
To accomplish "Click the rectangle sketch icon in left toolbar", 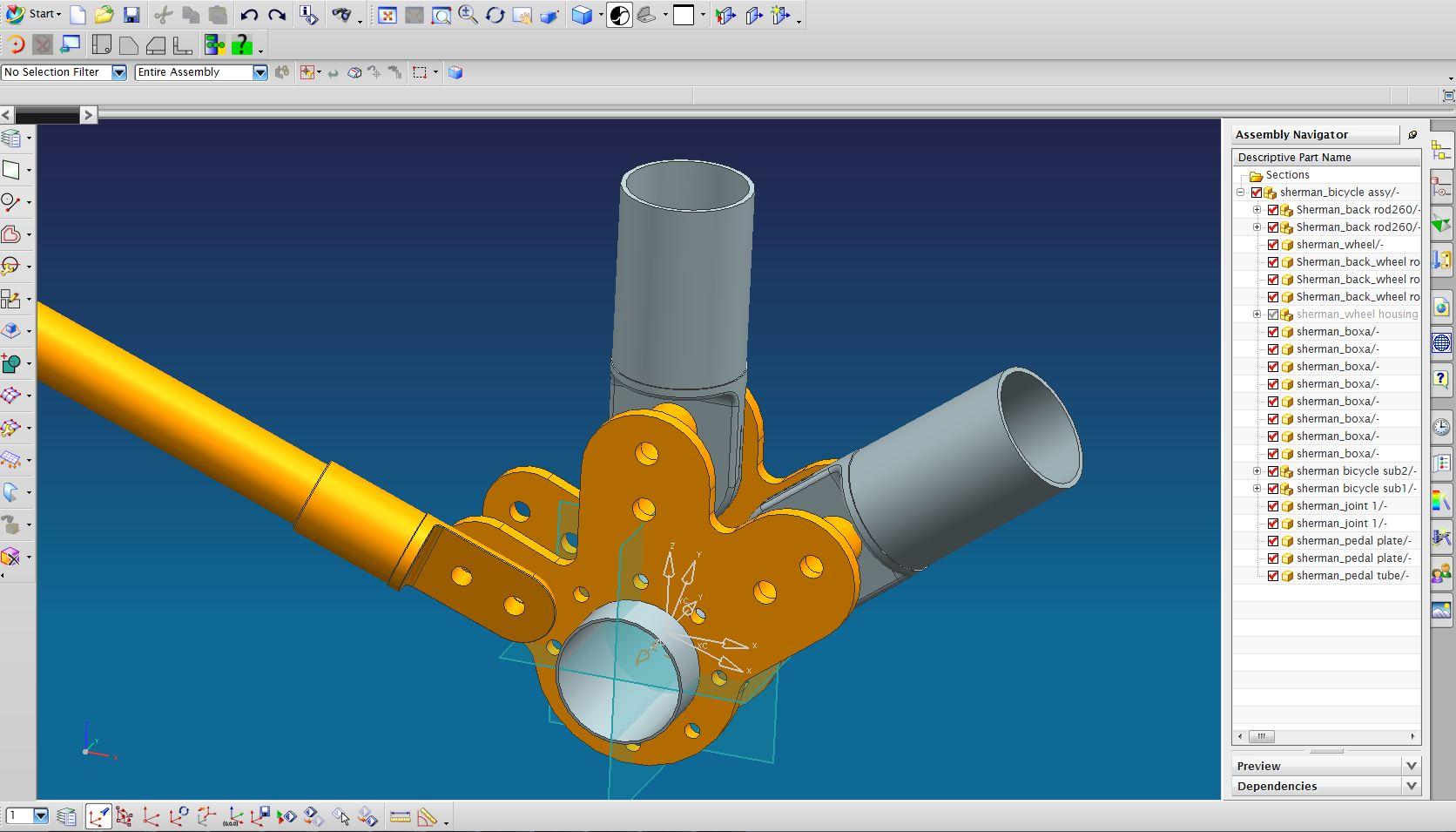I will tap(11, 170).
